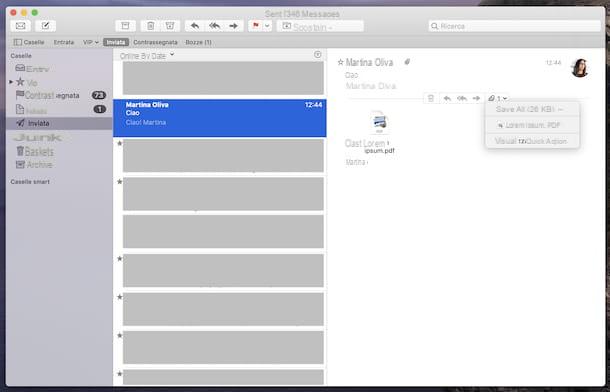The image size is (610, 392).
Task: Click the filter circle icon in list header
Action: point(318,55)
